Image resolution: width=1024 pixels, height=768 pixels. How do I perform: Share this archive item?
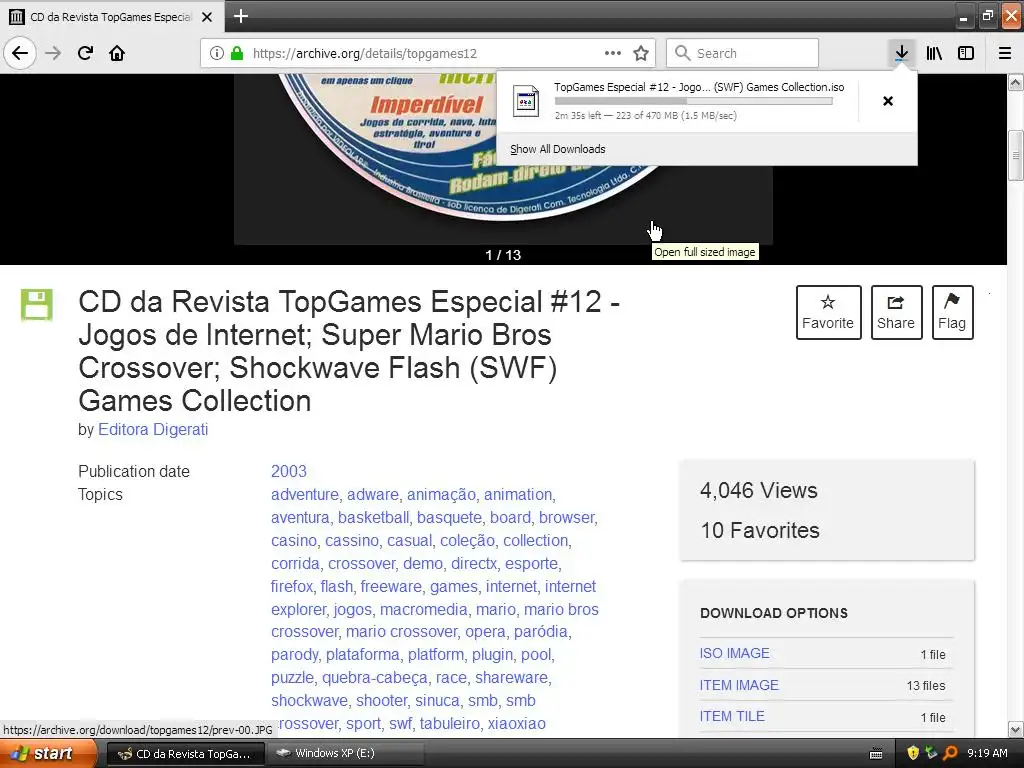(896, 312)
